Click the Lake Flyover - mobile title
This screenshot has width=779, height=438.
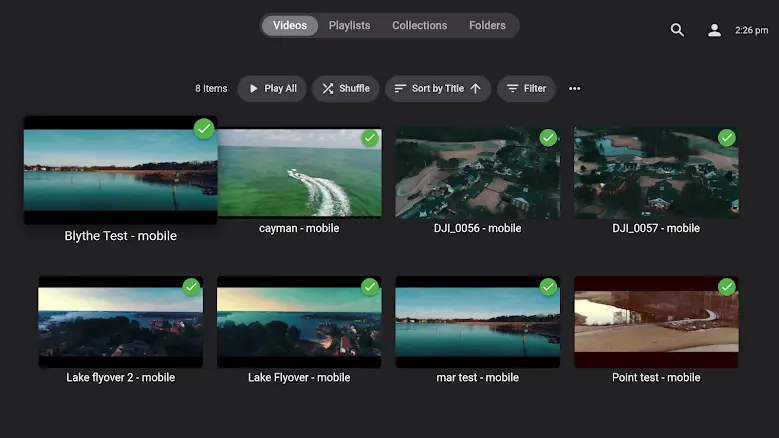299,378
